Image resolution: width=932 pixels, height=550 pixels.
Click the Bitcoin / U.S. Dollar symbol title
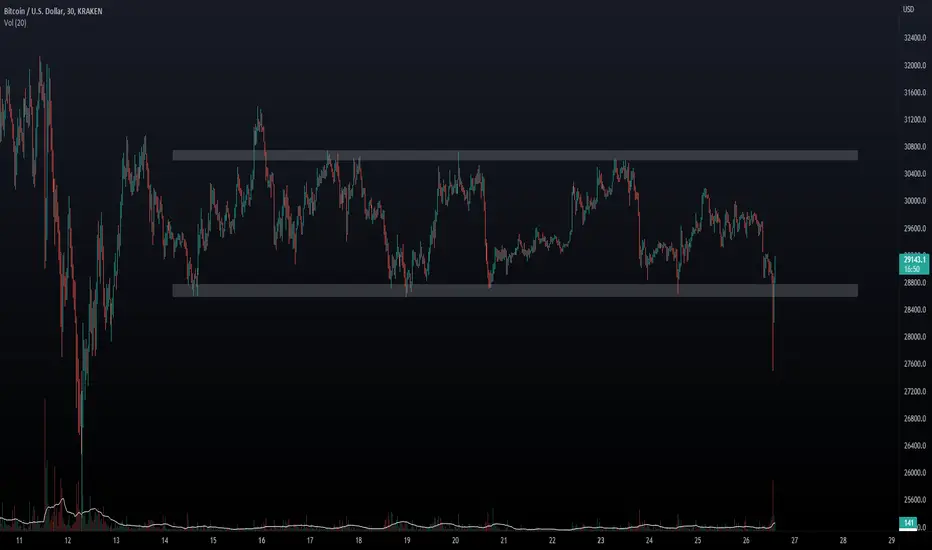point(53,11)
